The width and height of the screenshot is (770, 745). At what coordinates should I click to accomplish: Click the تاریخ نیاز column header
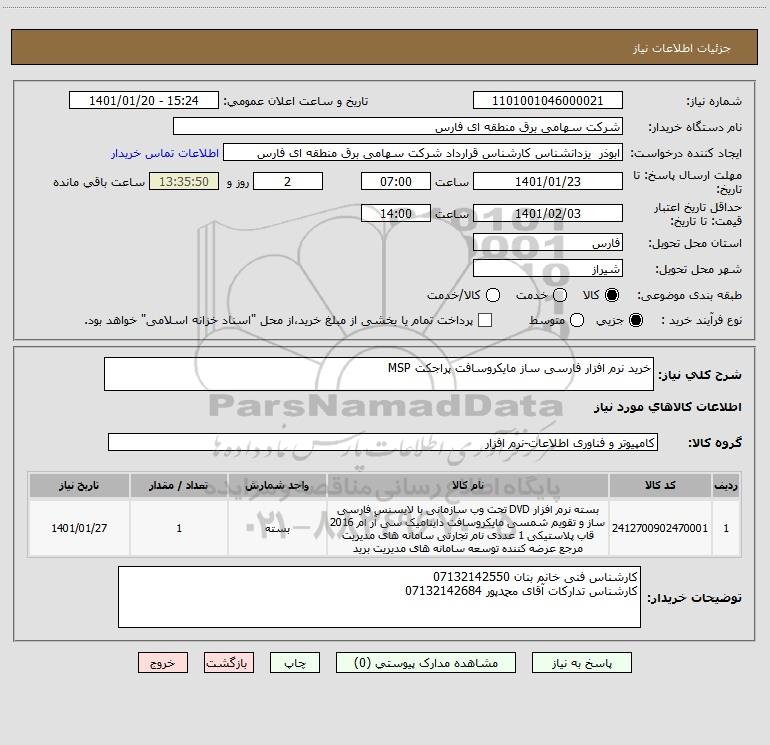pos(79,485)
